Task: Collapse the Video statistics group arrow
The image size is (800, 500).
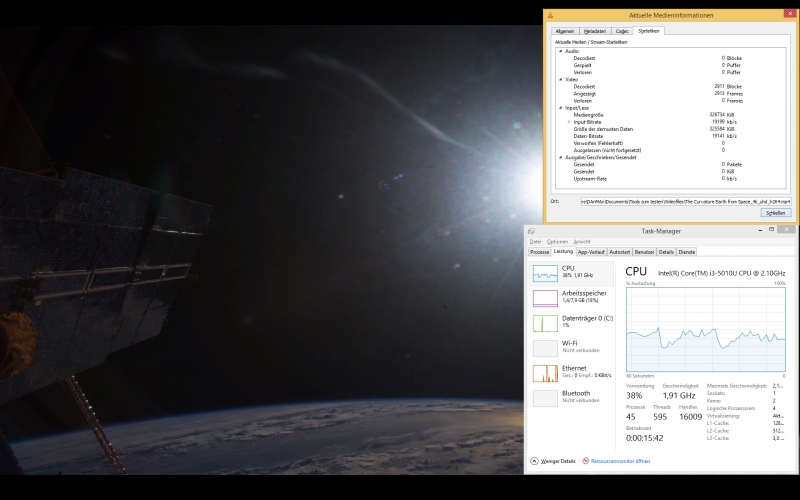Action: 561,80
